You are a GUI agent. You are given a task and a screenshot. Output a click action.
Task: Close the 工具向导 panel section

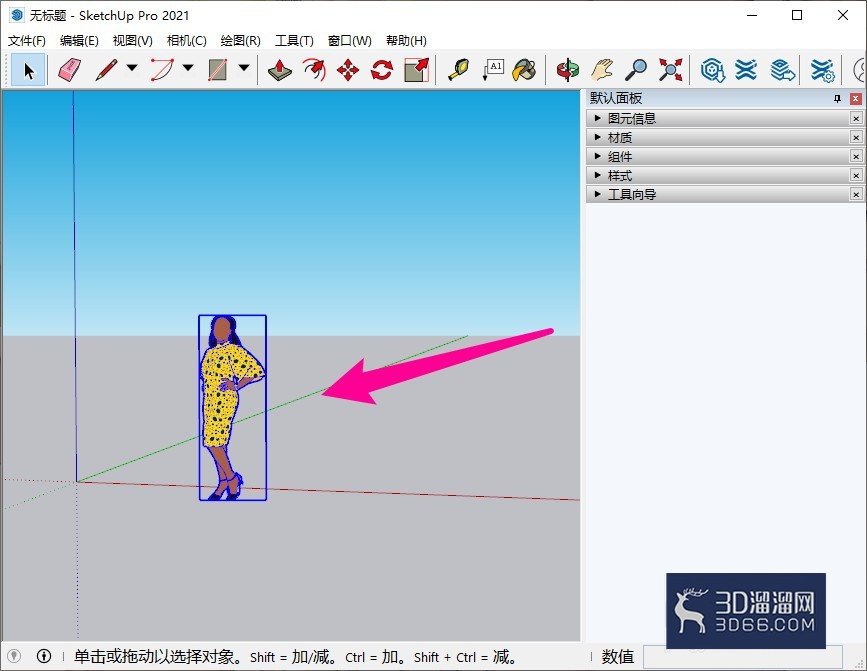point(856,195)
